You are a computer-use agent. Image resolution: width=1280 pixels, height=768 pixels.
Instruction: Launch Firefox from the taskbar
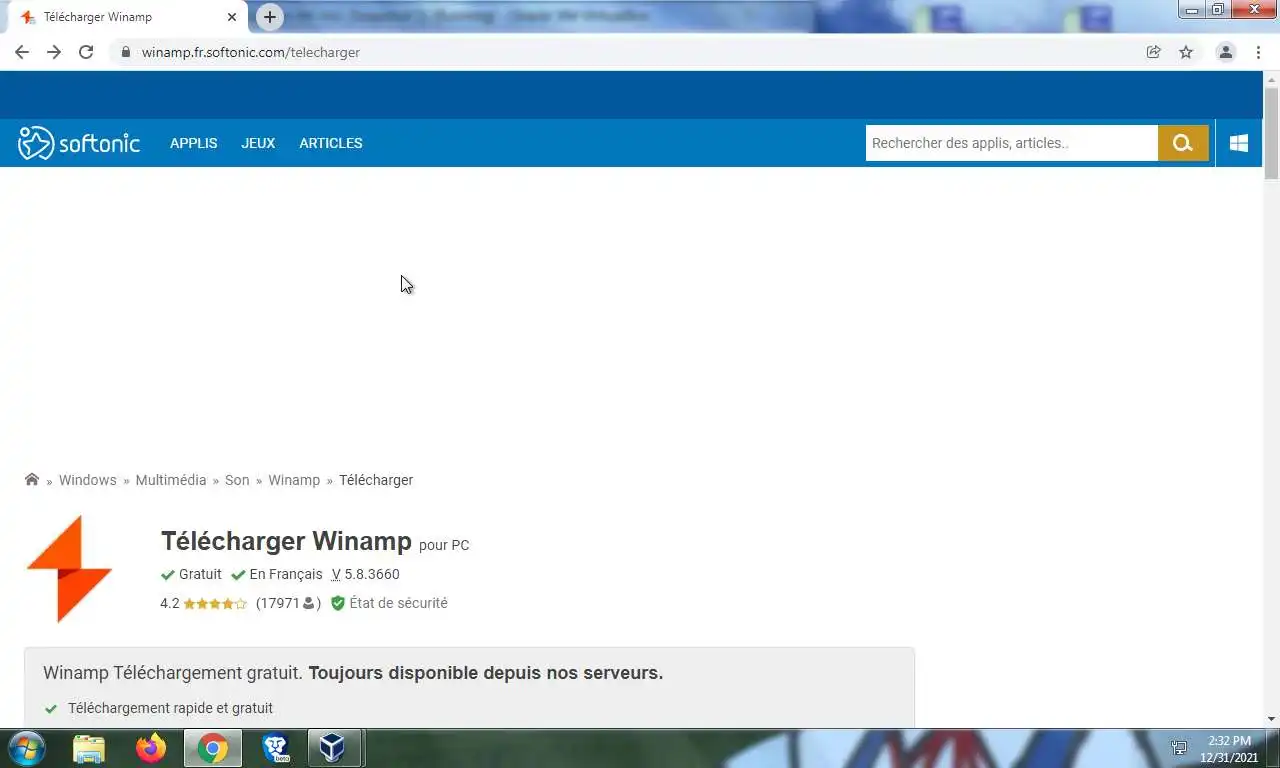click(151, 748)
